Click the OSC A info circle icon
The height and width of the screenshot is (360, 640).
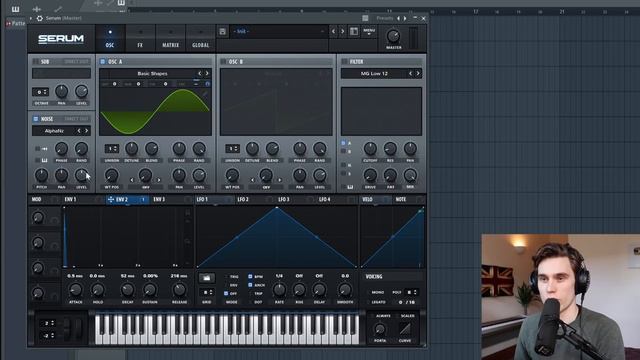[x=207, y=84]
